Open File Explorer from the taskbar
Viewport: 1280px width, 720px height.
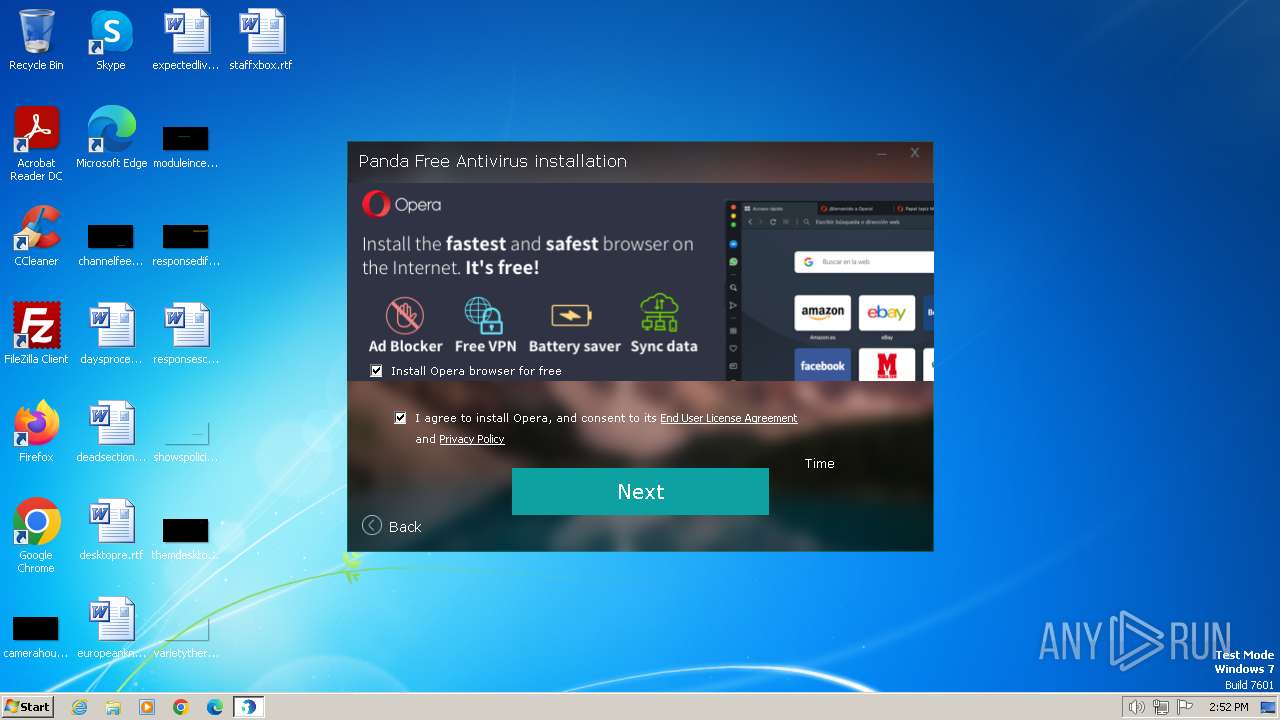tap(113, 707)
